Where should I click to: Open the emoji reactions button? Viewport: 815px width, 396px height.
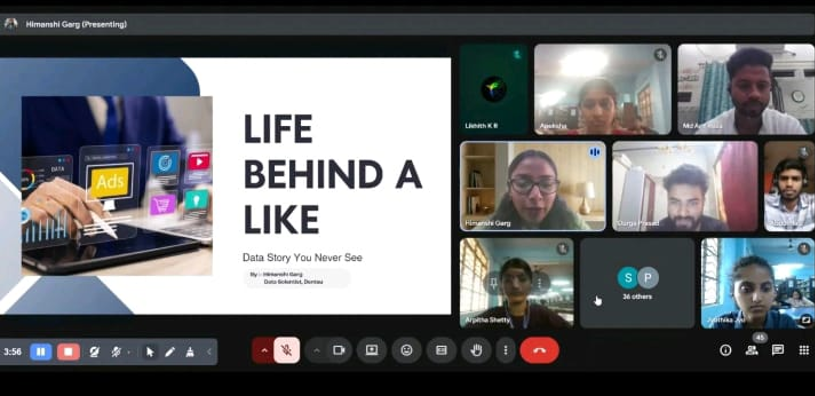pyautogui.click(x=406, y=350)
